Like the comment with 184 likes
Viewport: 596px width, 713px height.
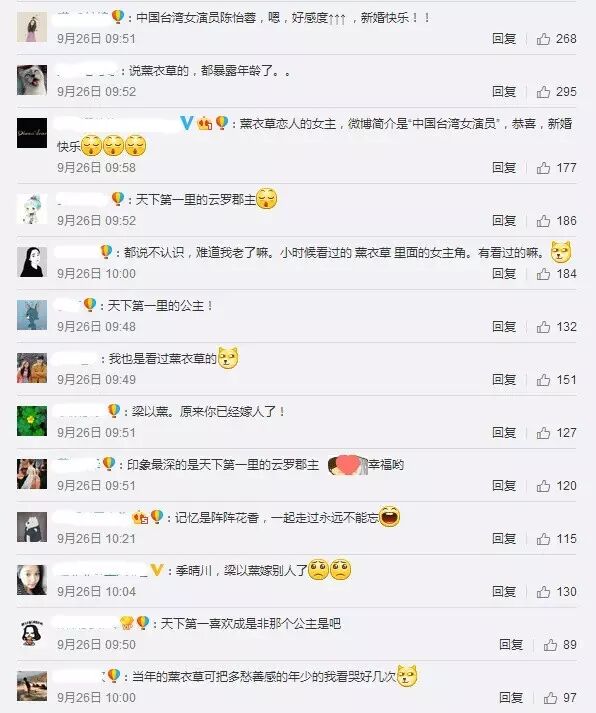pos(543,274)
